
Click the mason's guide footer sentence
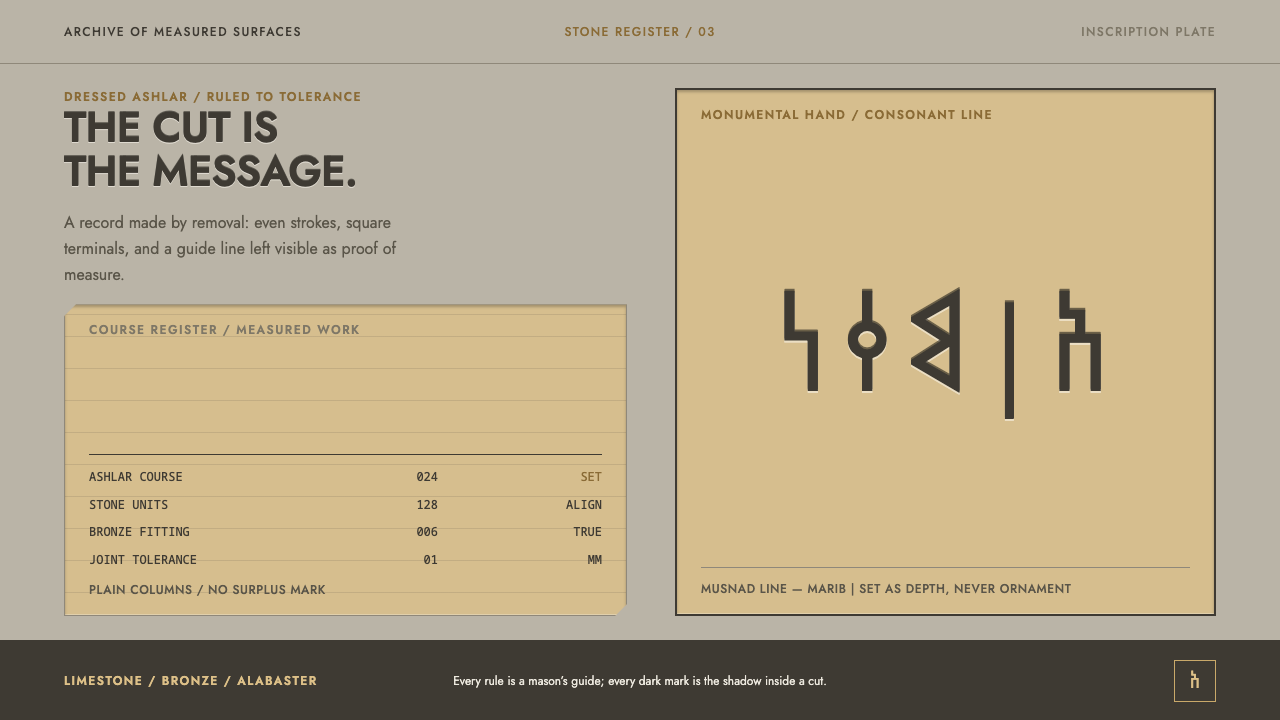(640, 681)
